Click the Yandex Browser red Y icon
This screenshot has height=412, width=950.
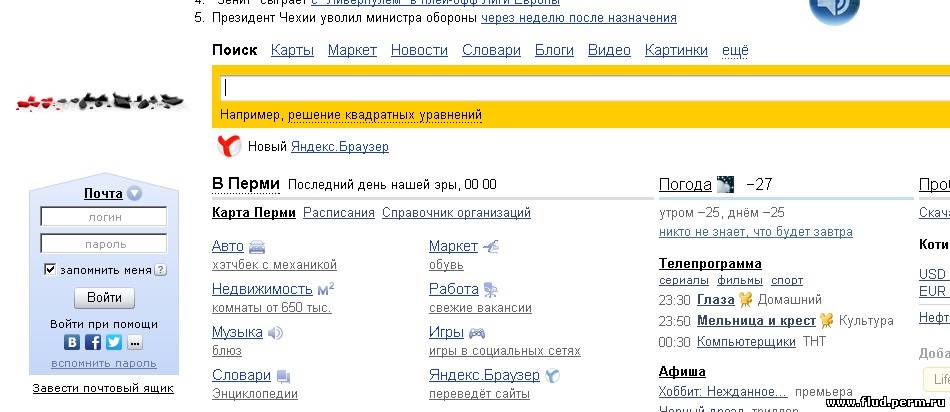click(229, 146)
